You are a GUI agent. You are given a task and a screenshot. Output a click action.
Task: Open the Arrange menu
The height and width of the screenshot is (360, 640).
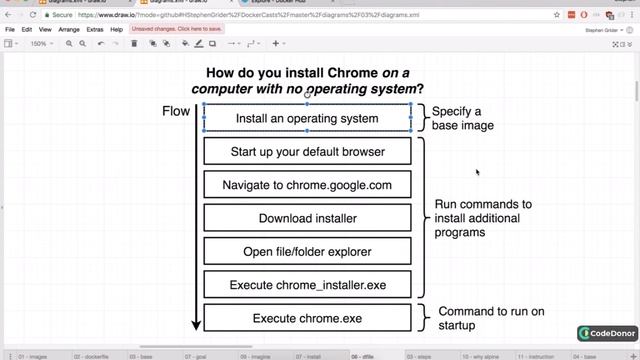click(69, 29)
